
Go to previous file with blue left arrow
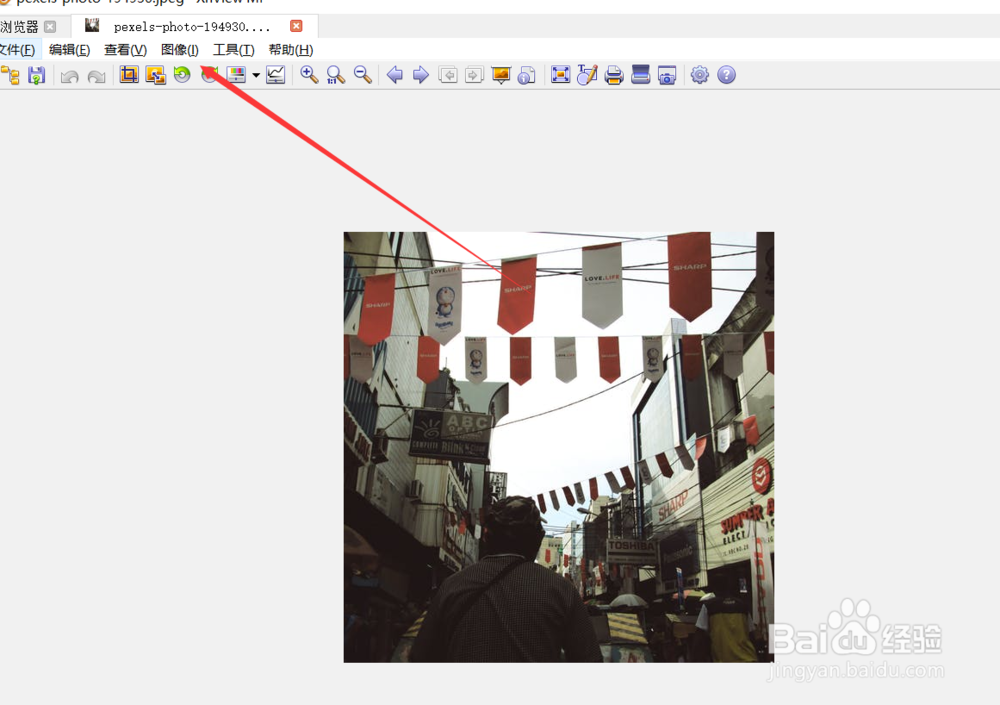395,75
